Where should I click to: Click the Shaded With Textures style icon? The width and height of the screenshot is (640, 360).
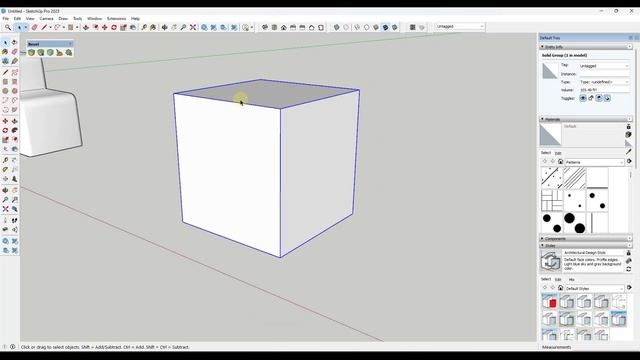pyautogui.click(x=385, y=27)
